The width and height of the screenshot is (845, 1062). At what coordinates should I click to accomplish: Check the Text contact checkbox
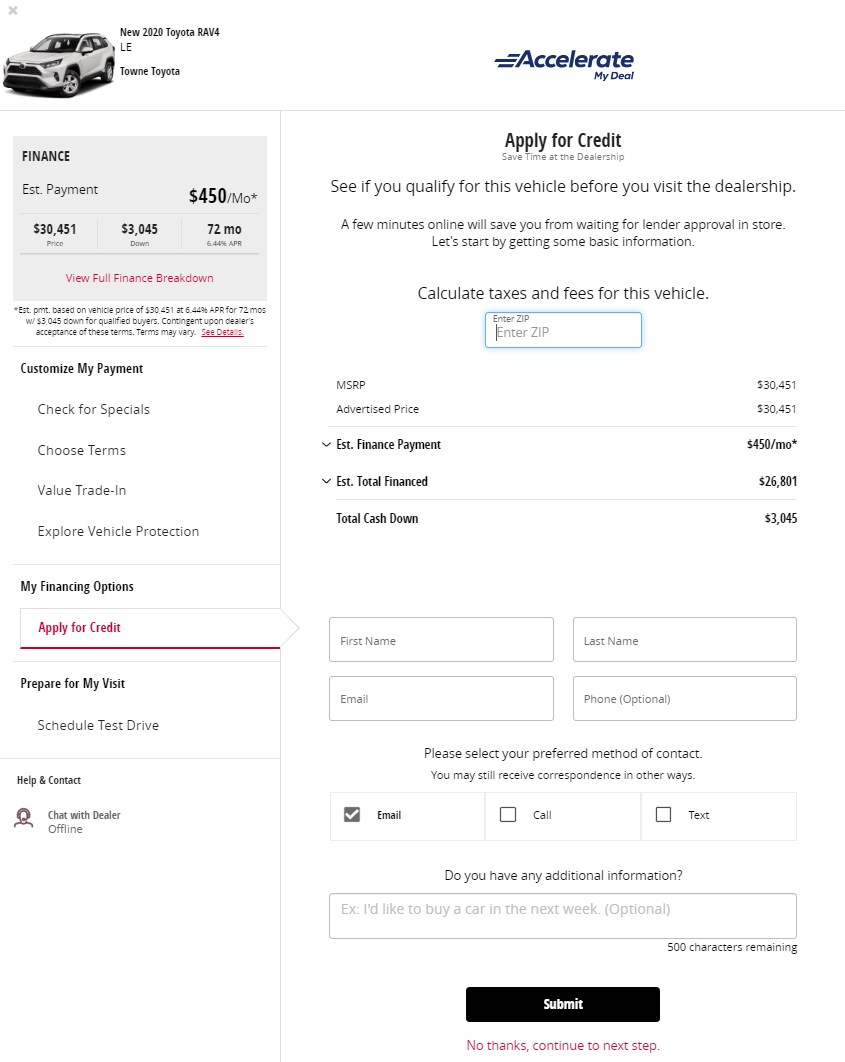[x=664, y=814]
